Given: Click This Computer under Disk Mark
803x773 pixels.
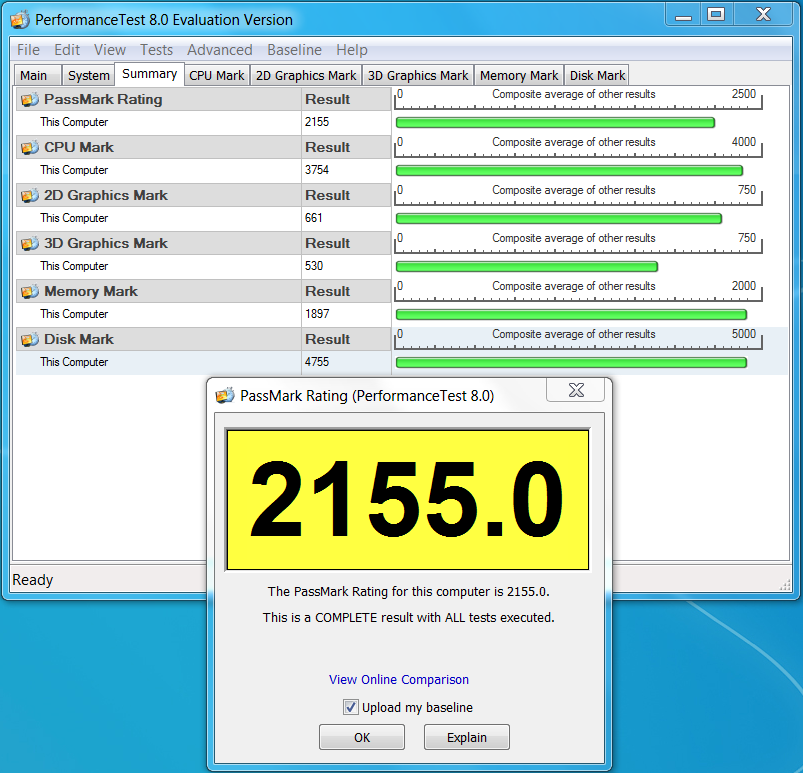Looking at the screenshot, I should 74,362.
